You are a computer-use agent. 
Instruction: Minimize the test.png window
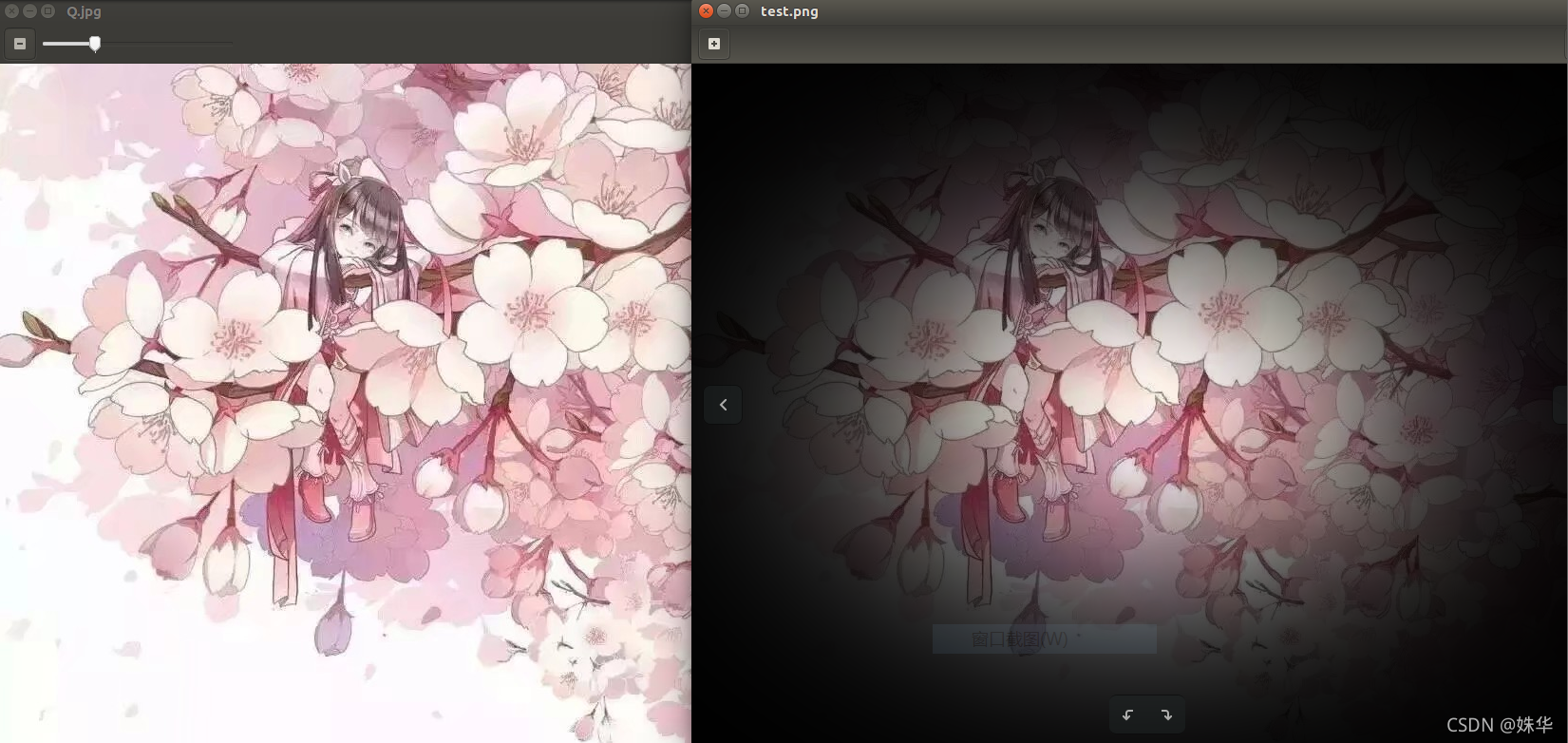click(x=724, y=11)
